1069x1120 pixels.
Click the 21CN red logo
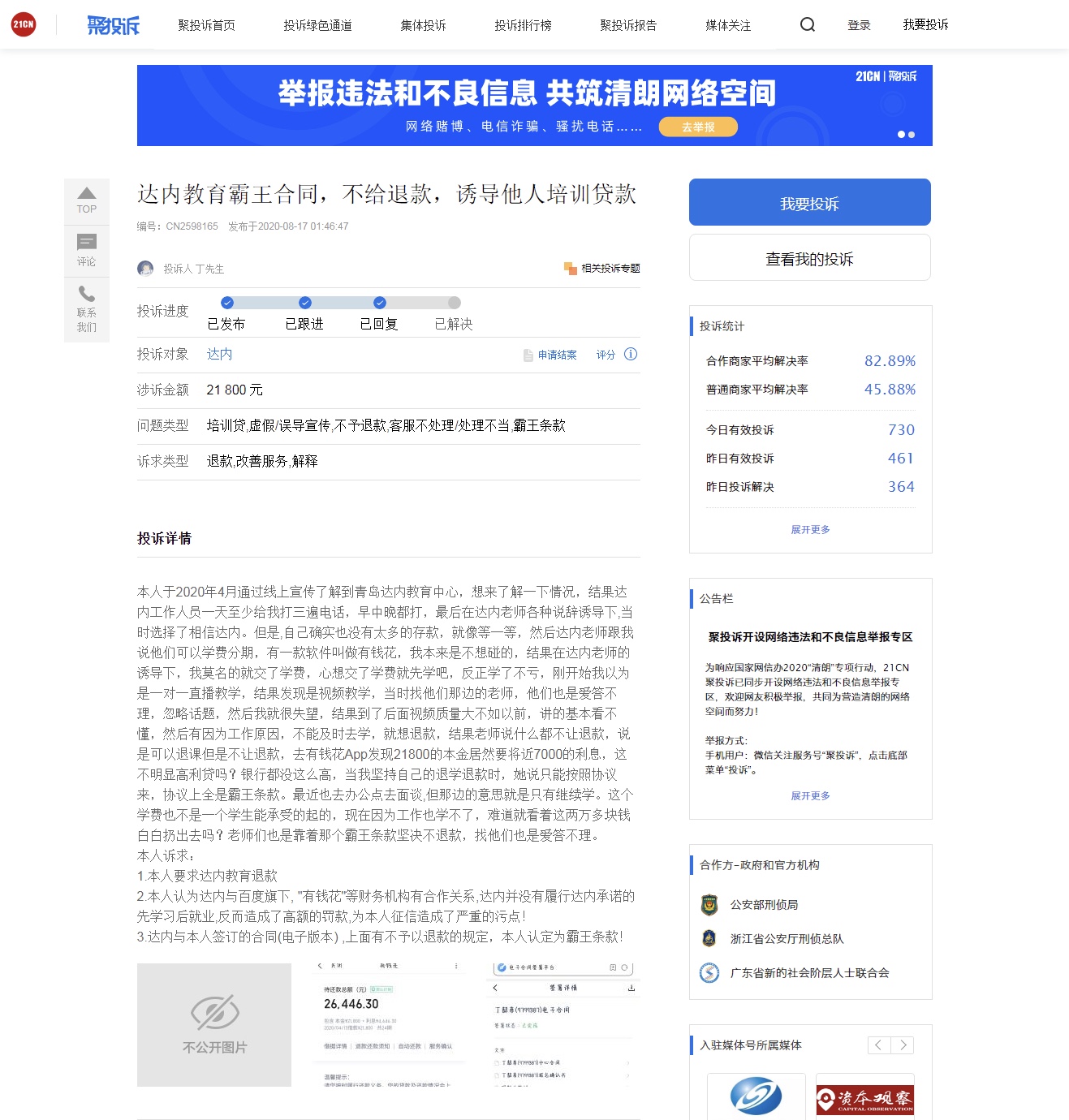(x=24, y=24)
